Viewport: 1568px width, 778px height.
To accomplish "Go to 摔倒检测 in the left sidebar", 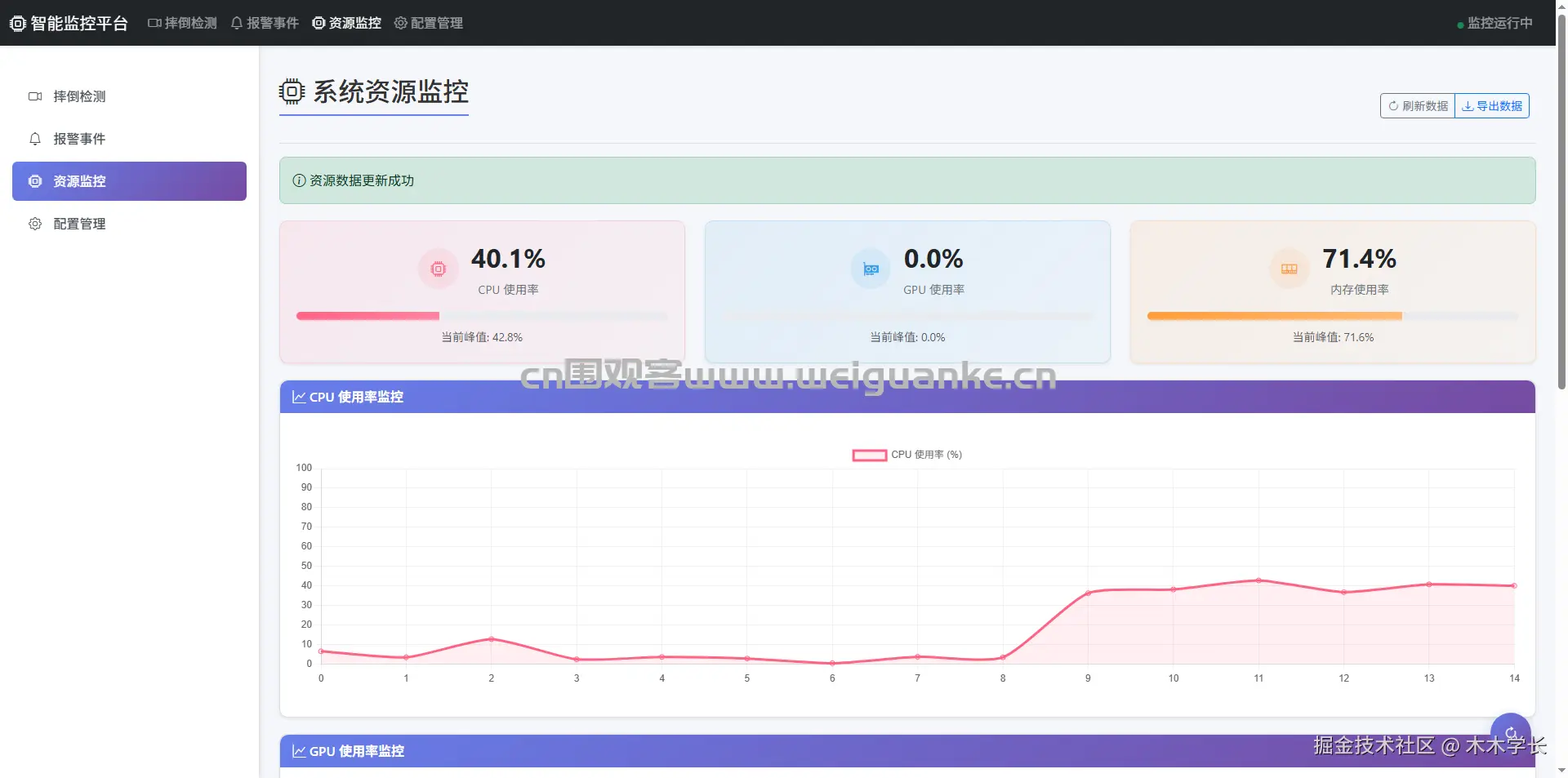I will click(x=129, y=96).
